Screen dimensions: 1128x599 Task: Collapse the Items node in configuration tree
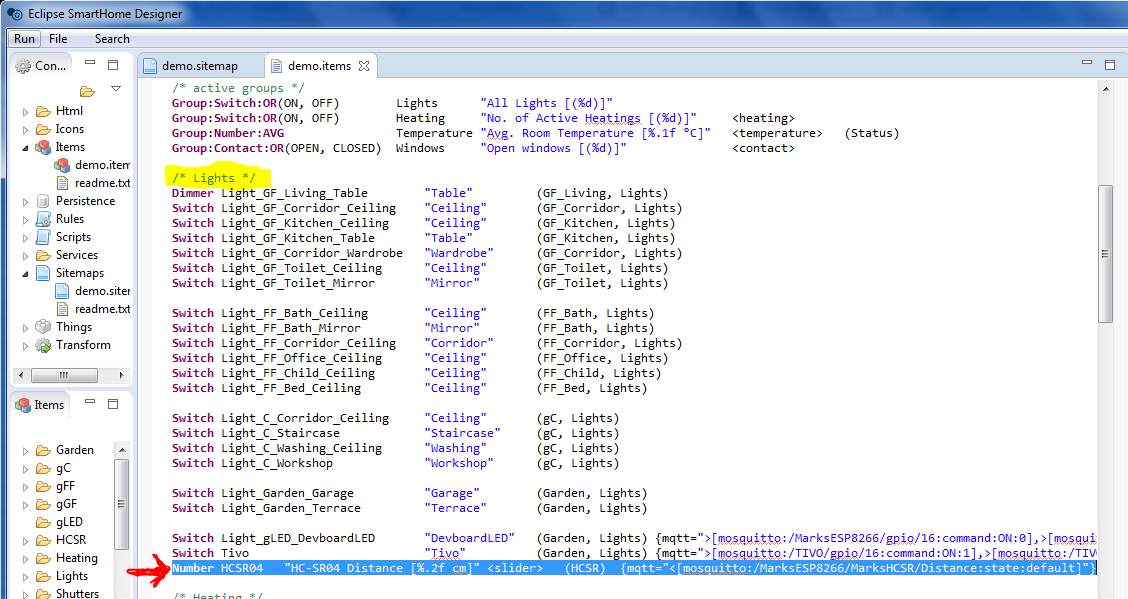tap(25, 147)
